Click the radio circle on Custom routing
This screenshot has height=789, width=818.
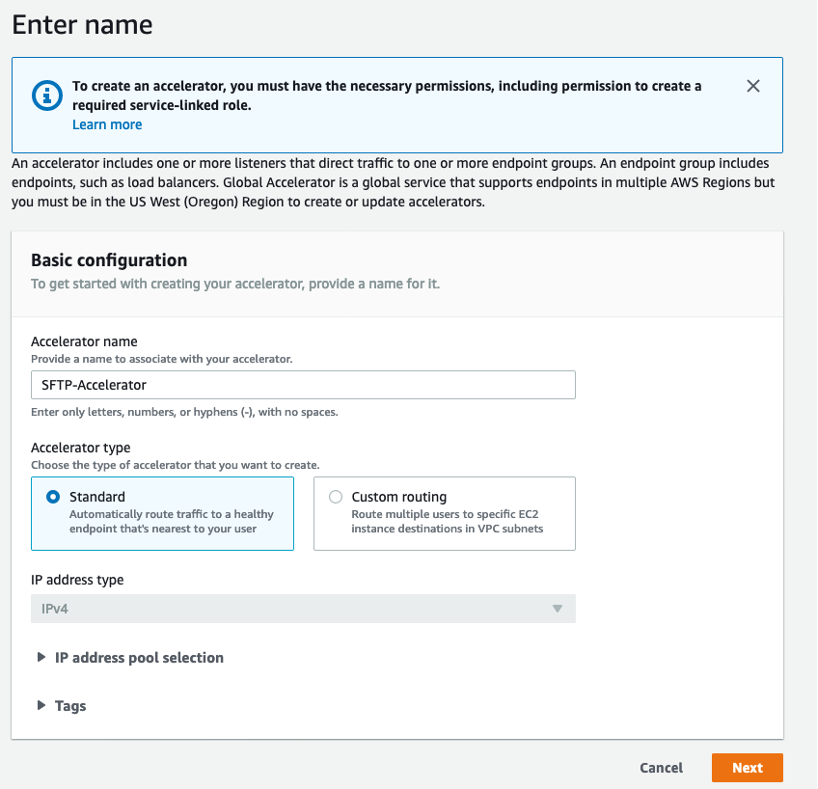tap(336, 497)
